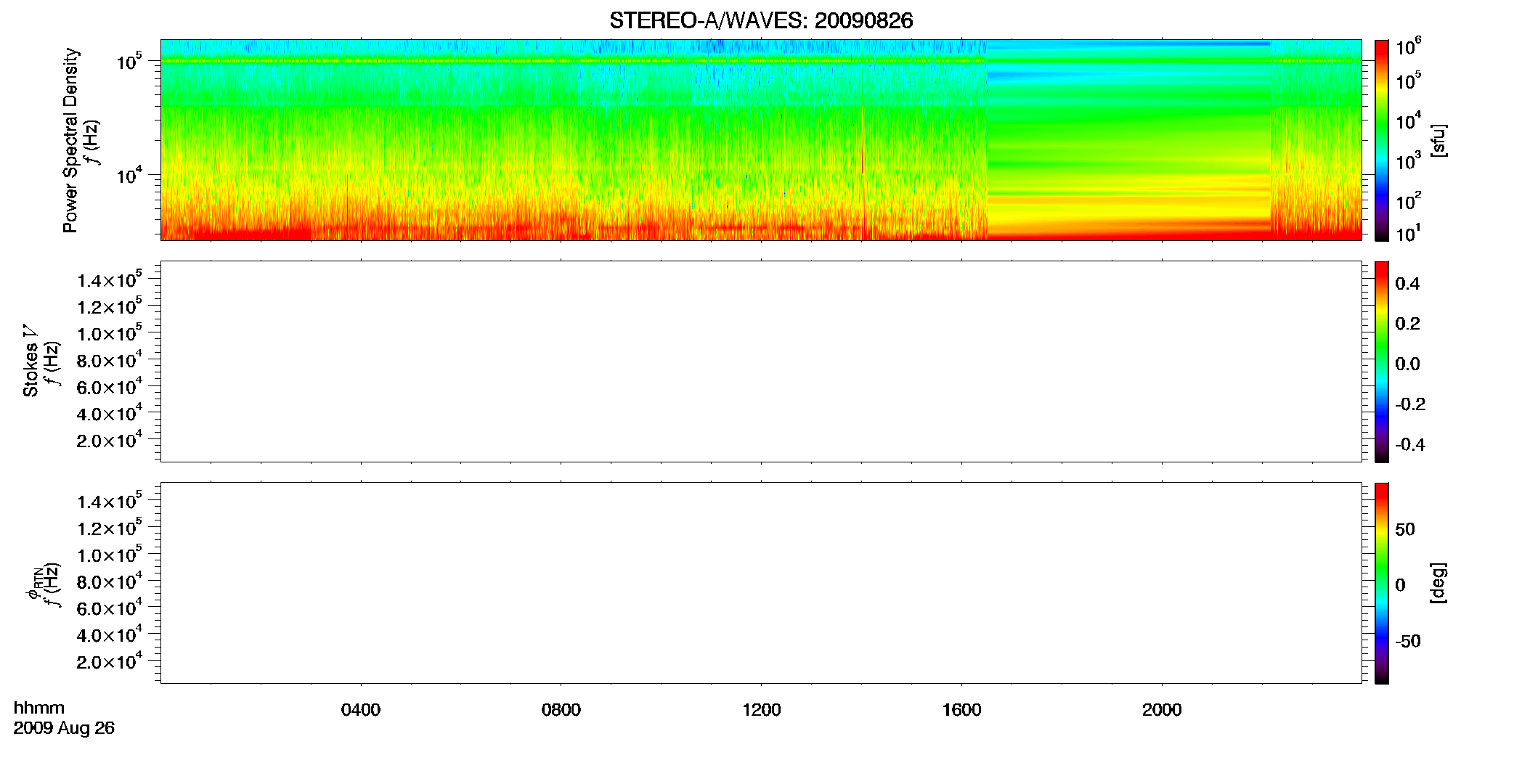The width and height of the screenshot is (1522, 784).
Task: Click the 2000 time tick label
Action: coord(1162,710)
